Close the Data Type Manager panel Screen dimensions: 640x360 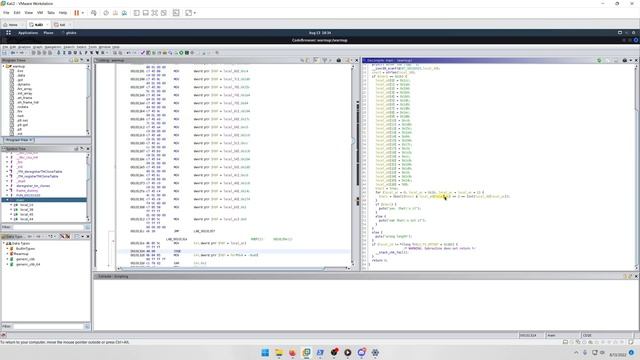click(x=88, y=236)
